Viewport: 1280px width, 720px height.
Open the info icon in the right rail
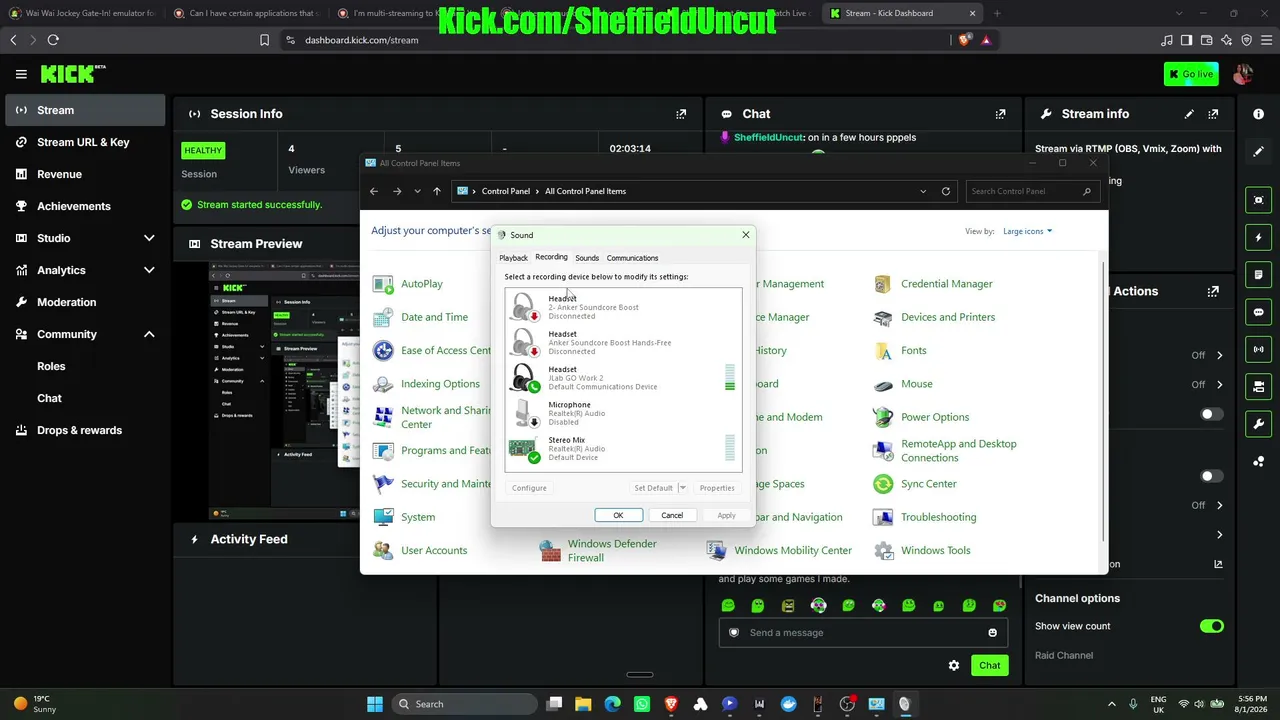(x=1258, y=114)
